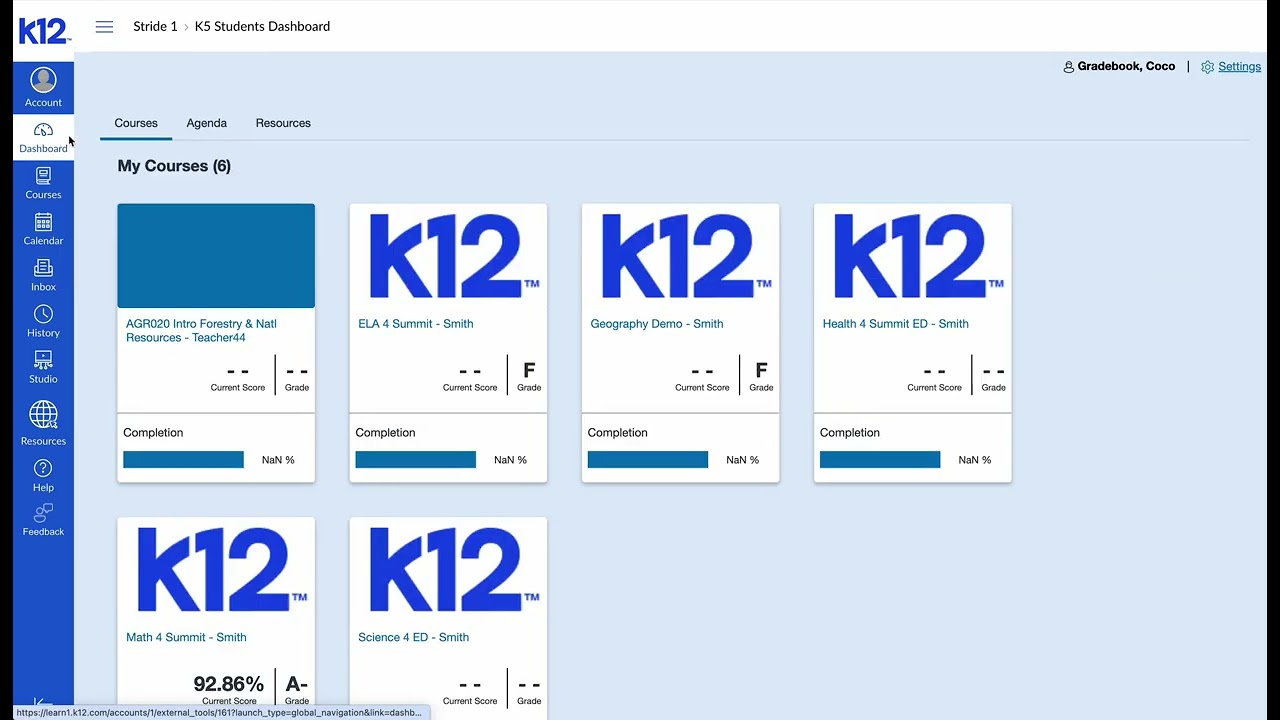
Task: Click the A- grade on Math 4
Action: click(x=297, y=684)
